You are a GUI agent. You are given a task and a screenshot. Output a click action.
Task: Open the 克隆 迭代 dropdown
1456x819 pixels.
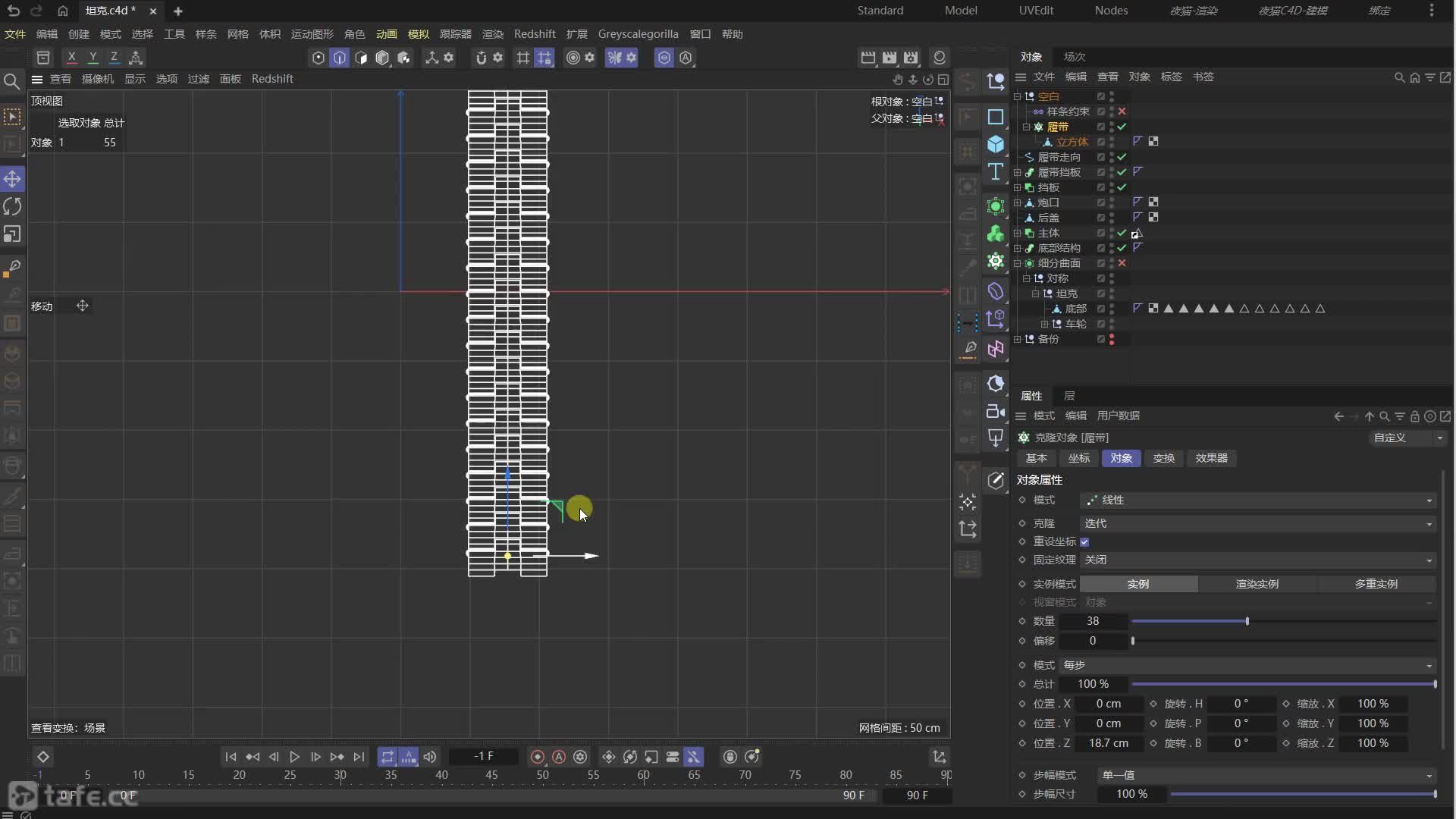click(1257, 523)
